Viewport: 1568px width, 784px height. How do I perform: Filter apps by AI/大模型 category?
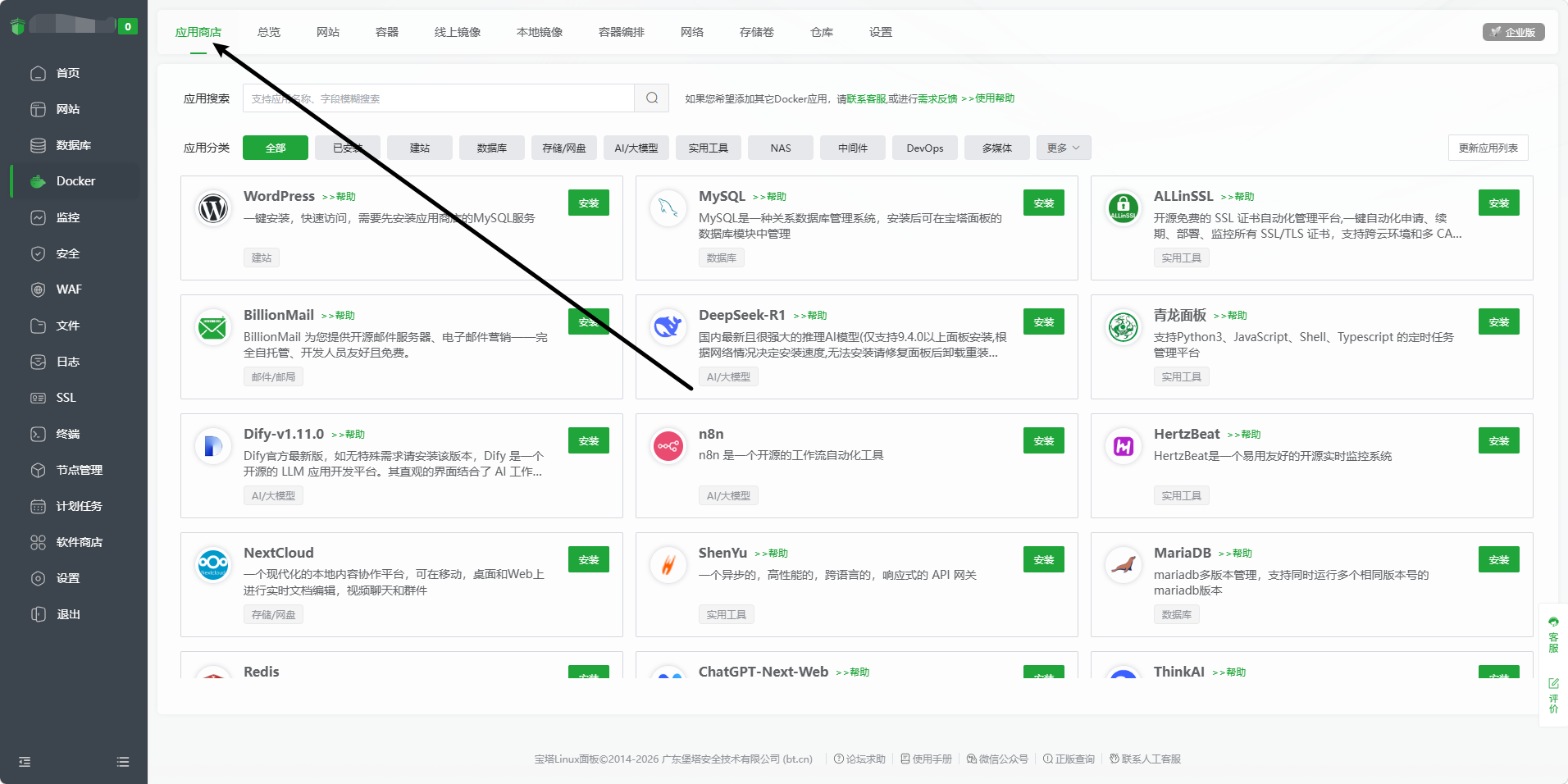click(x=636, y=148)
